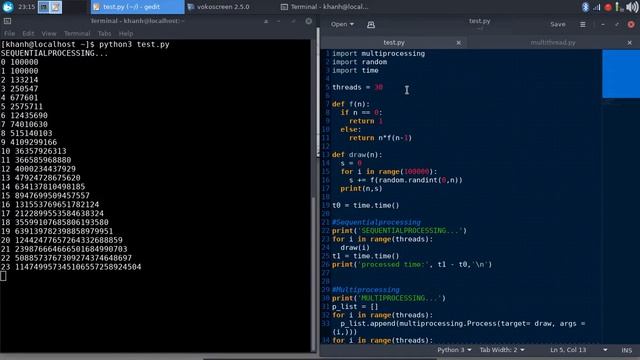
Task: Click the 'def draw(n):' line
Action: [x=357, y=155]
